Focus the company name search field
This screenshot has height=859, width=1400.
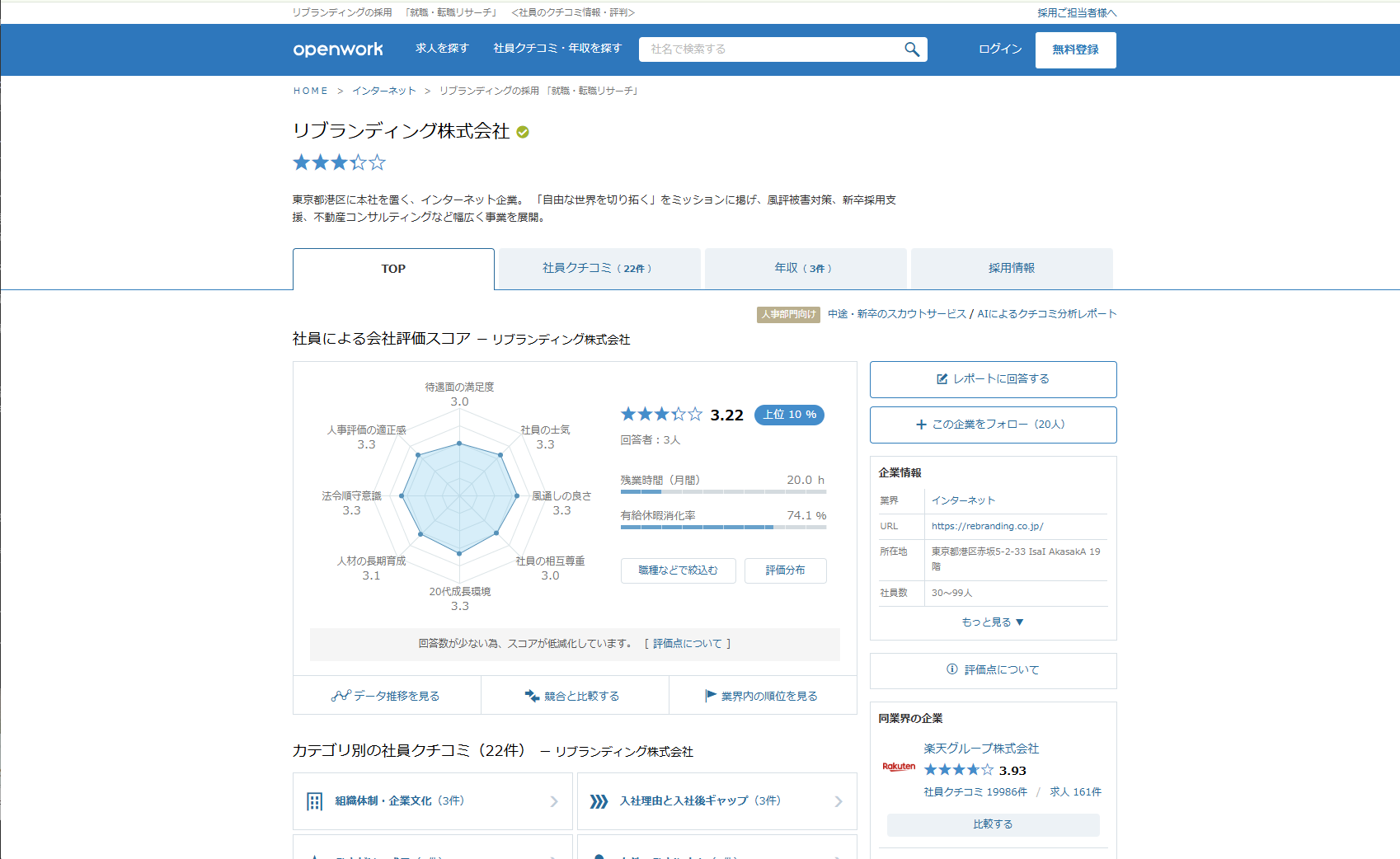[x=771, y=49]
